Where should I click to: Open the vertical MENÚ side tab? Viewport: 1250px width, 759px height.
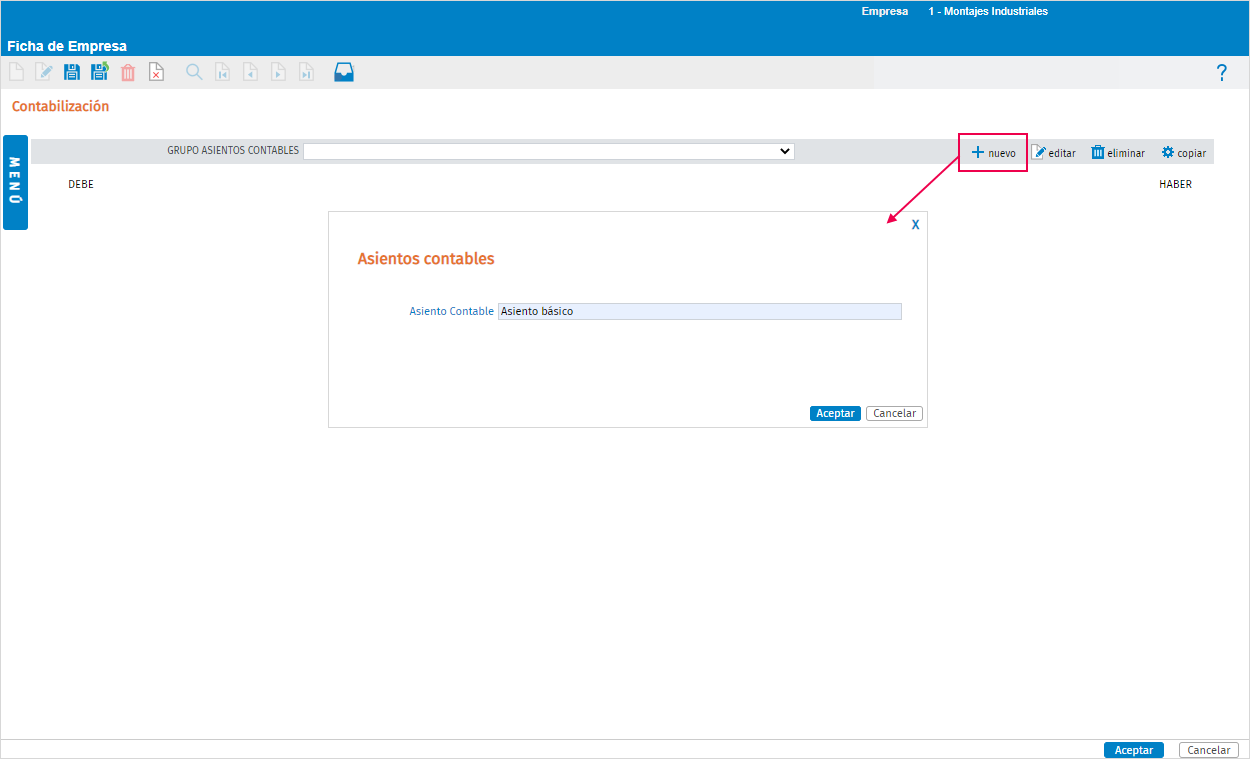coord(15,182)
